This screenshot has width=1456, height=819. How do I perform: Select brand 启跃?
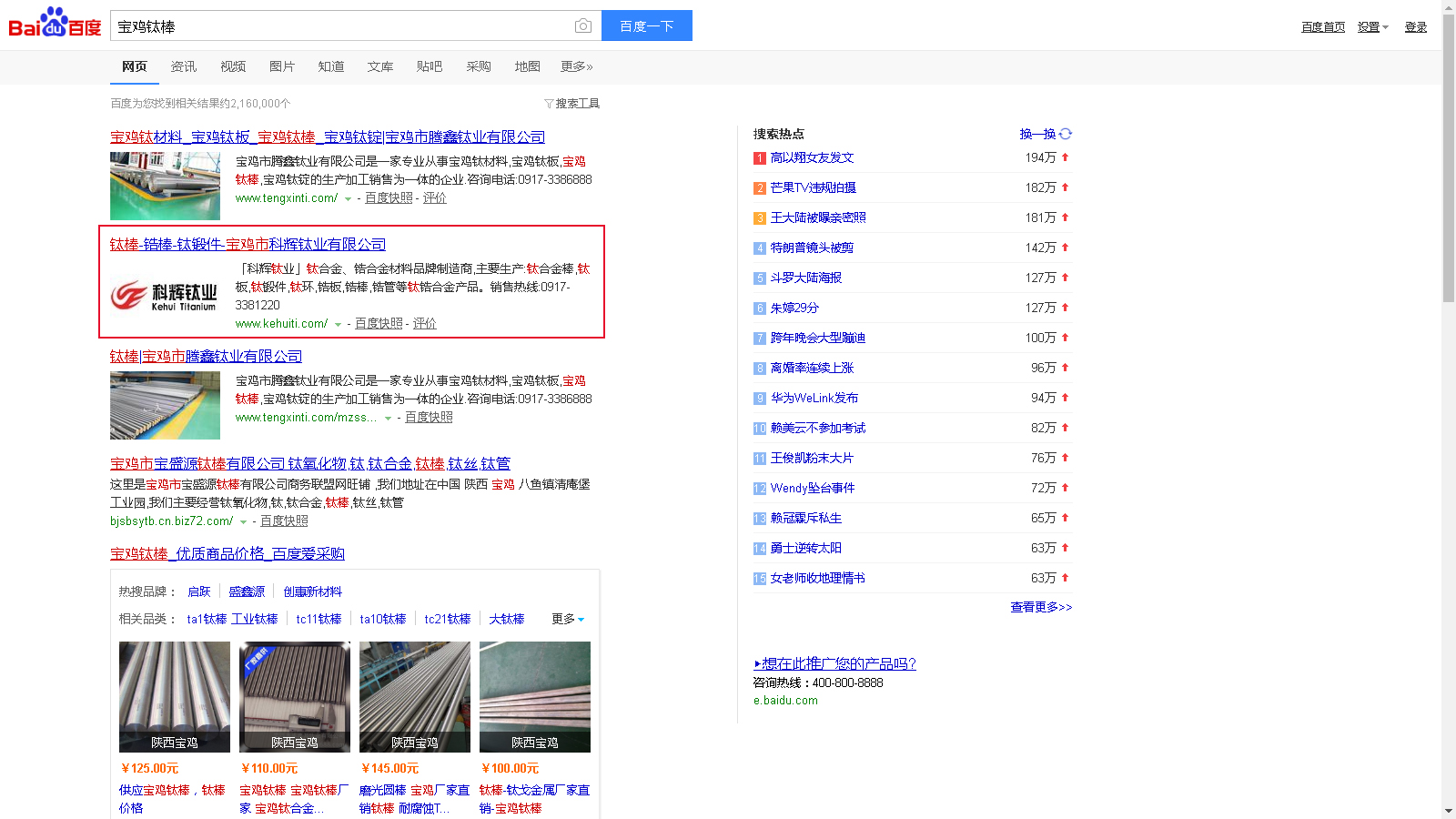click(198, 591)
